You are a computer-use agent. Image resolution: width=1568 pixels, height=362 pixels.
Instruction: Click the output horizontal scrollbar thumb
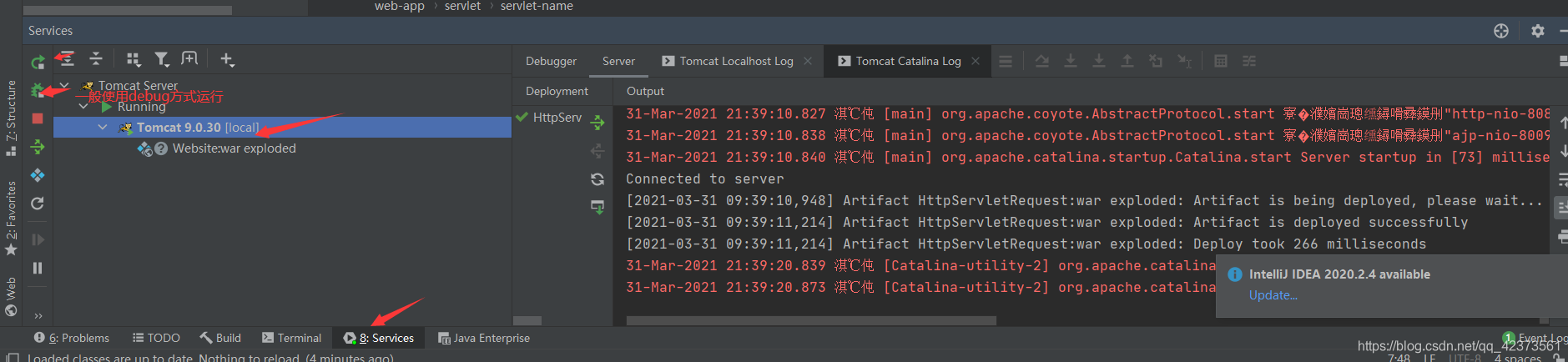tap(811, 320)
